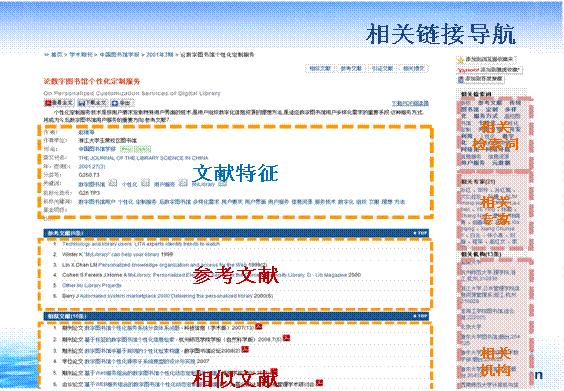Open the 引证文献 tab
This screenshot has width=564, height=391.
(x=382, y=68)
